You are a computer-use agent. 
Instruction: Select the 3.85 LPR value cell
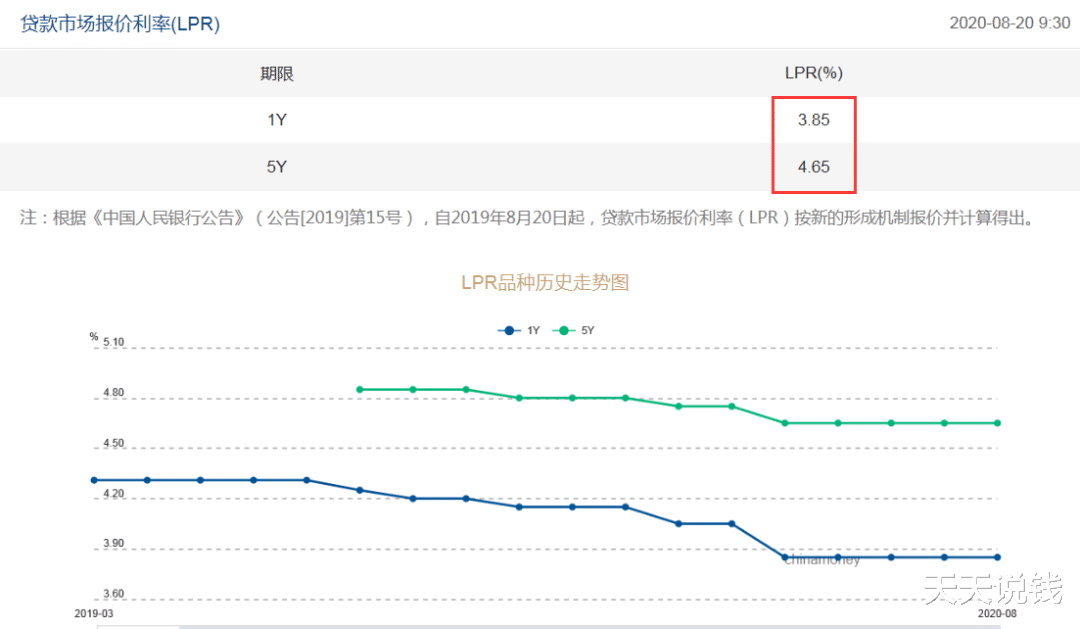tap(813, 120)
